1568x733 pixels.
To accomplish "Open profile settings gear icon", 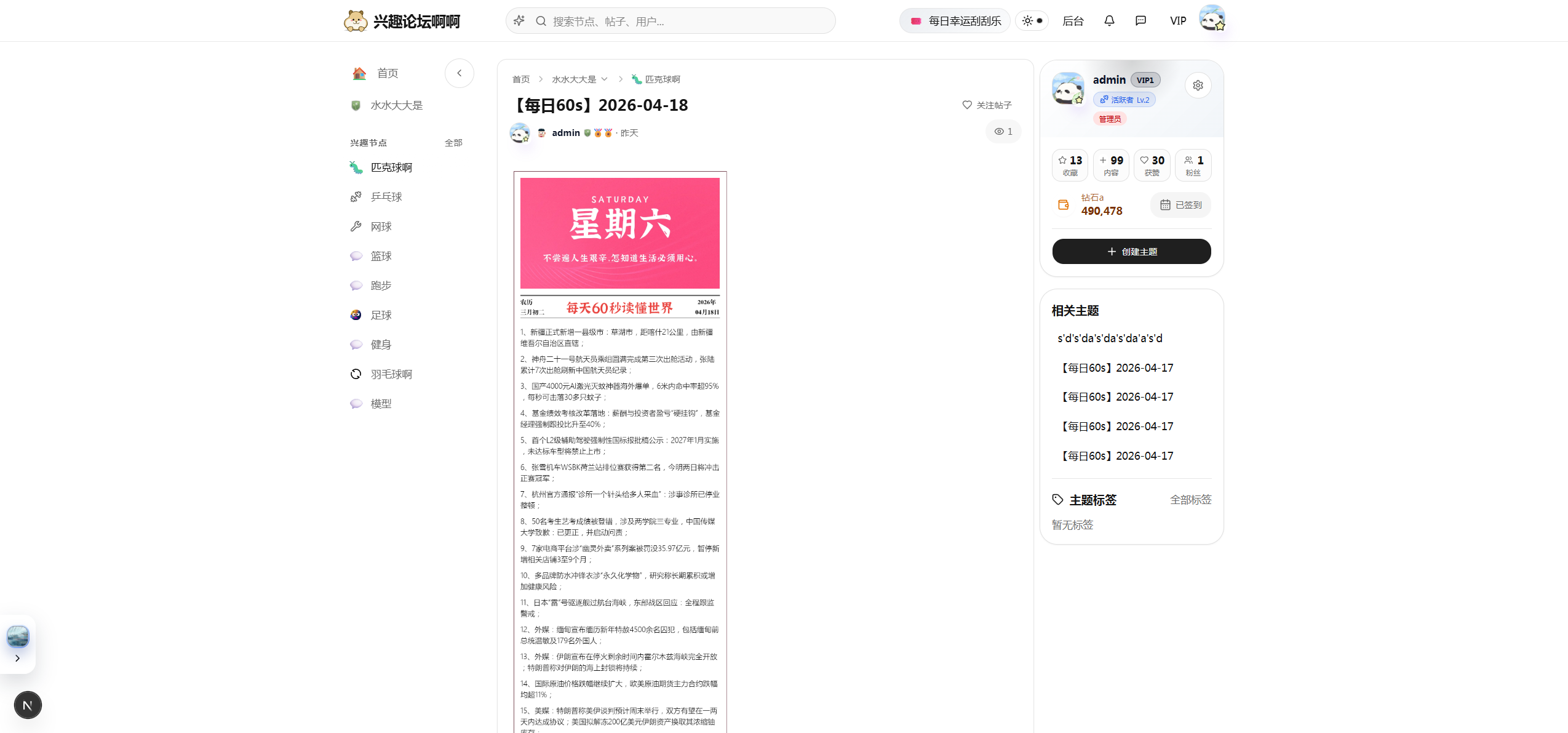I will (1198, 86).
